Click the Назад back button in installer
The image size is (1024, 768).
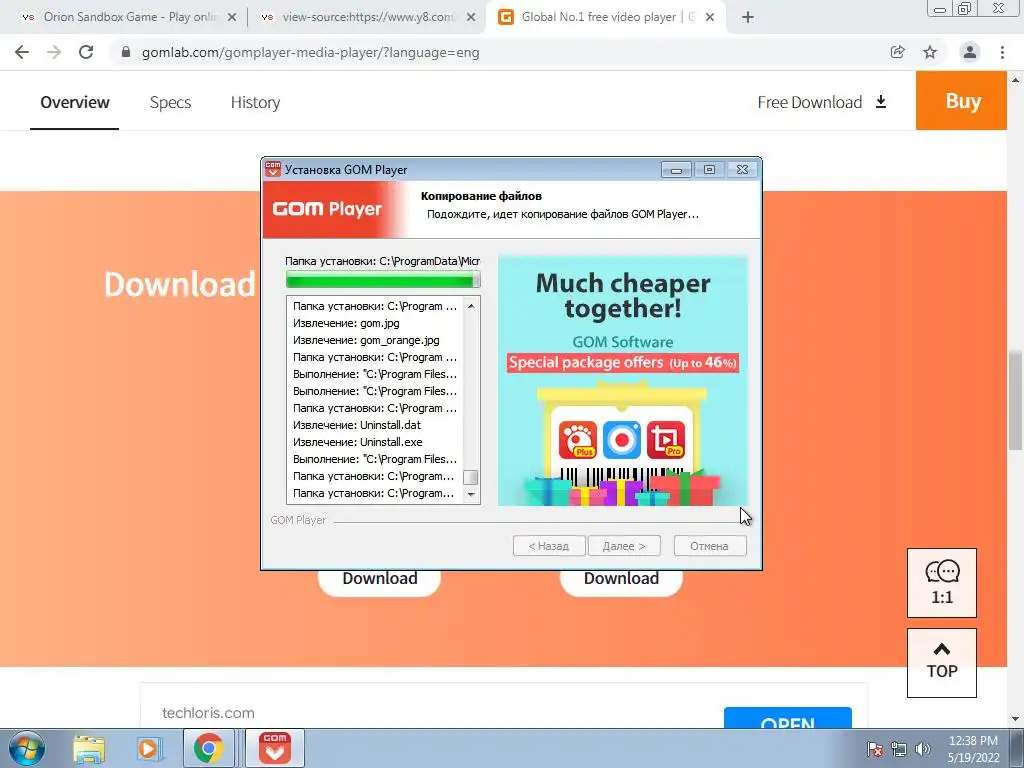pos(549,546)
